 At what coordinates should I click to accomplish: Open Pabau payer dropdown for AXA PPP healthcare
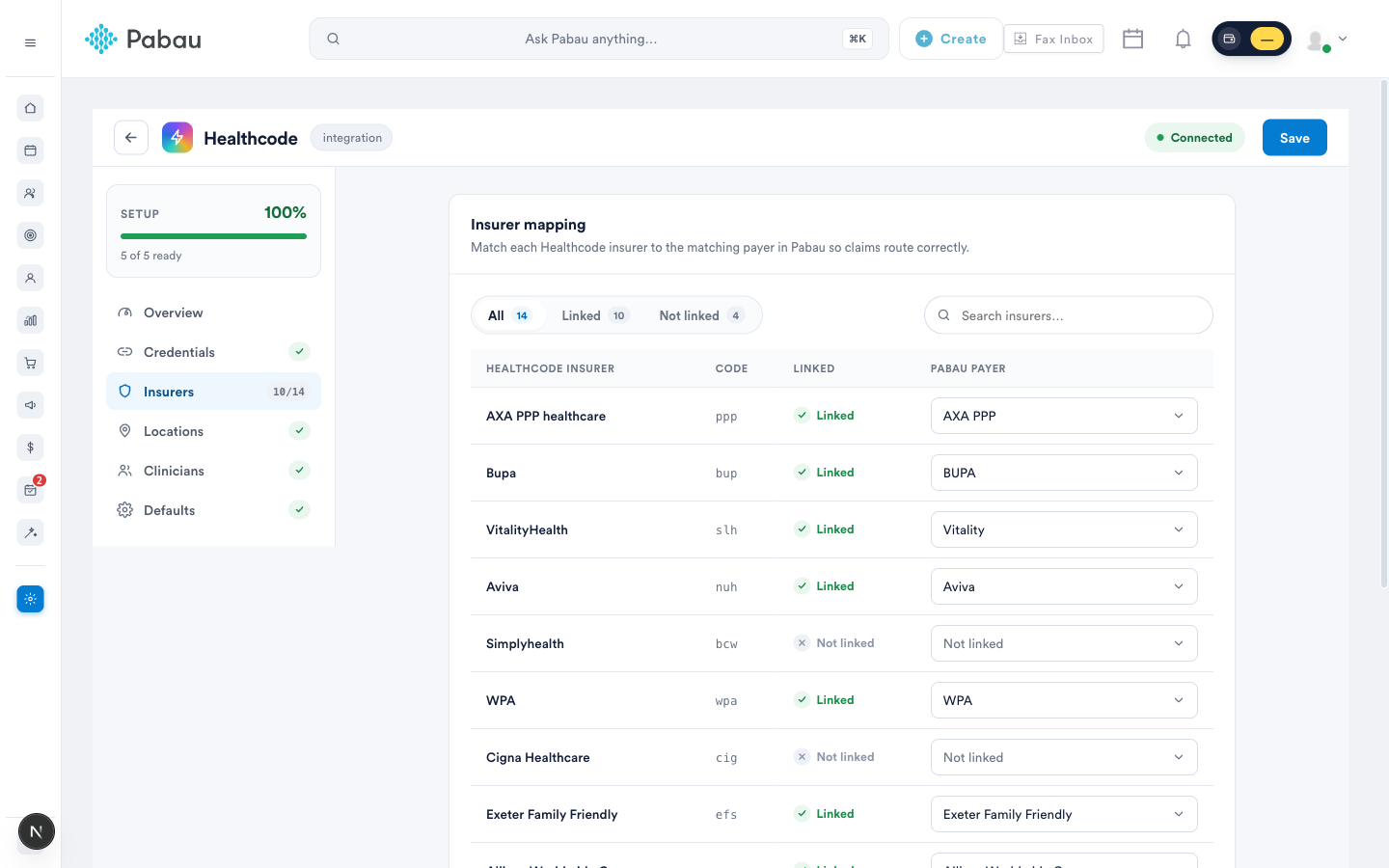(x=1064, y=416)
